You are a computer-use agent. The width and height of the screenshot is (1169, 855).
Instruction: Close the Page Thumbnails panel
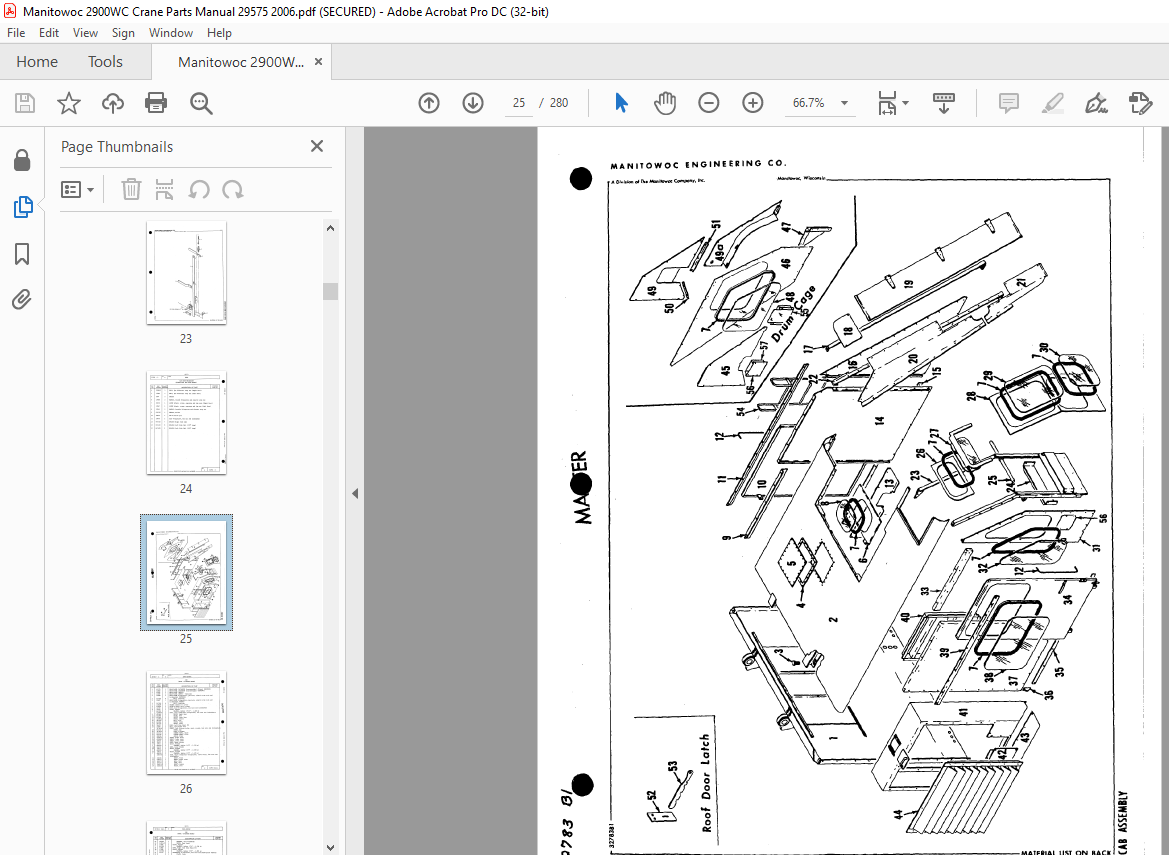317,146
